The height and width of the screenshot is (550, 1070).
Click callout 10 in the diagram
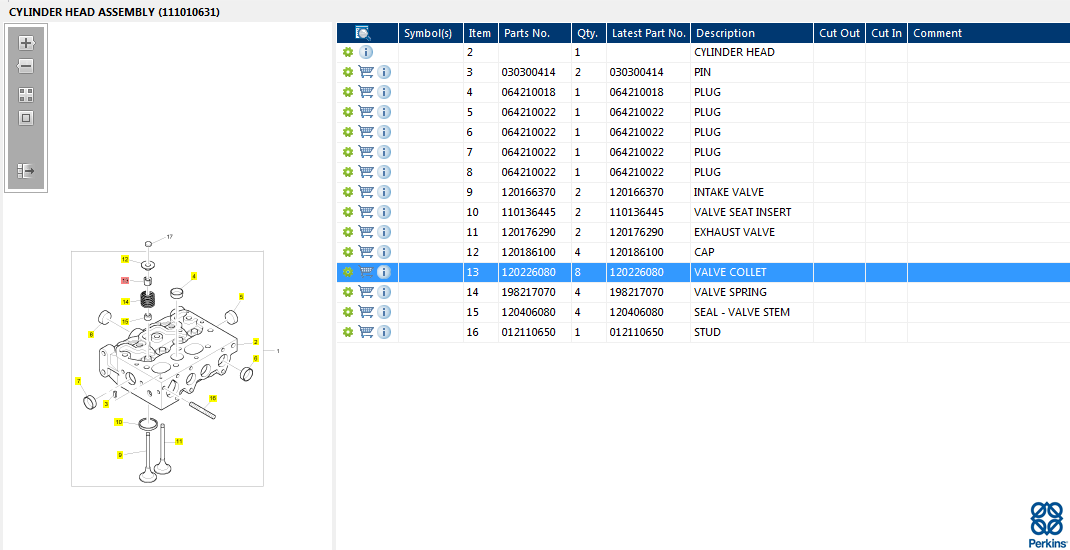click(118, 422)
